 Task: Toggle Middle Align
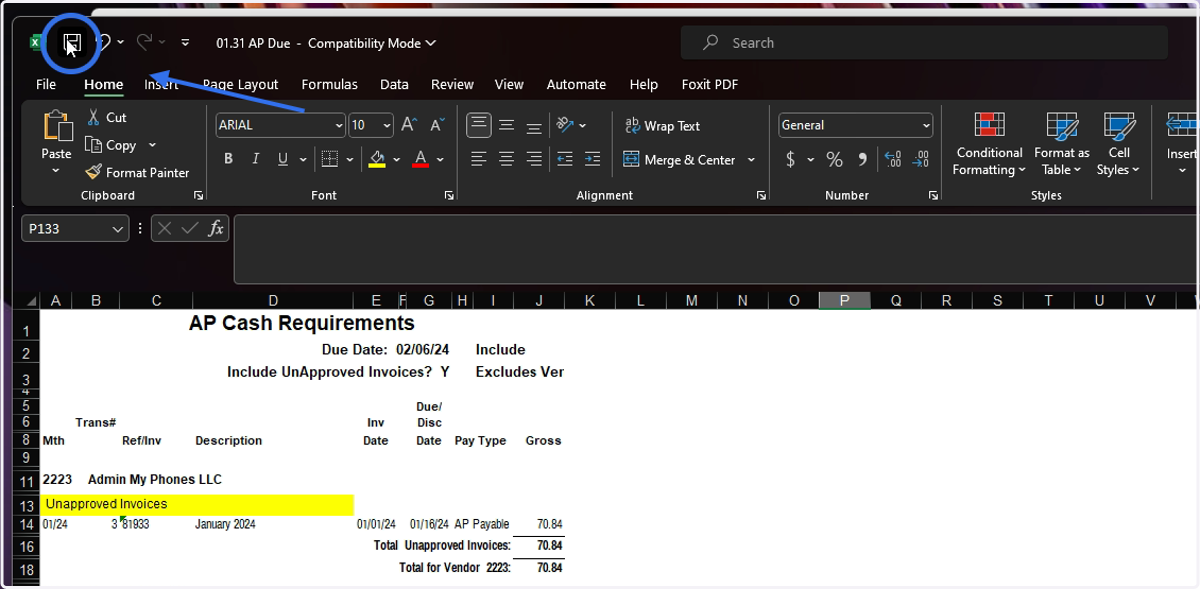point(507,125)
